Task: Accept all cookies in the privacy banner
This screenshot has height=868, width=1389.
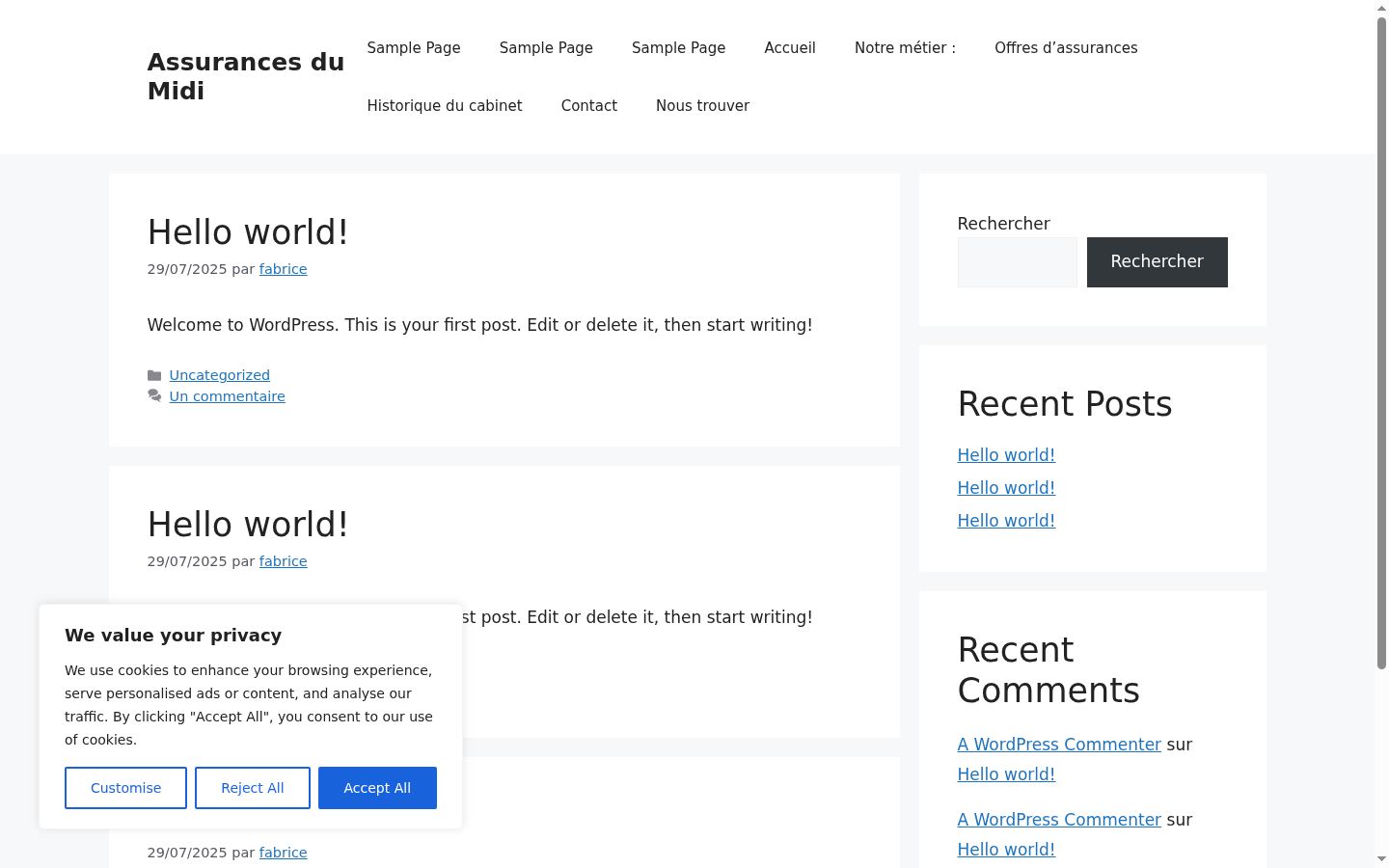Action: [377, 788]
